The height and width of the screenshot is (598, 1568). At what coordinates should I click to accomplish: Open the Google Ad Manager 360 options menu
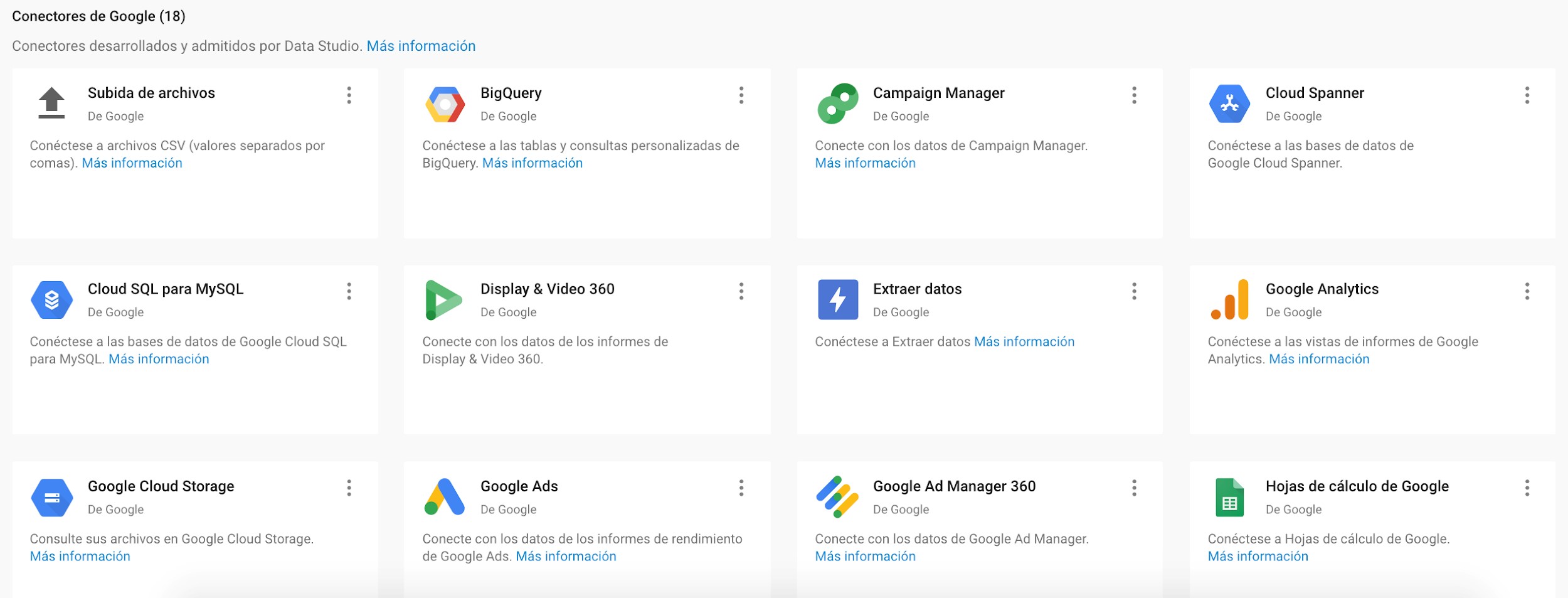(1134, 488)
